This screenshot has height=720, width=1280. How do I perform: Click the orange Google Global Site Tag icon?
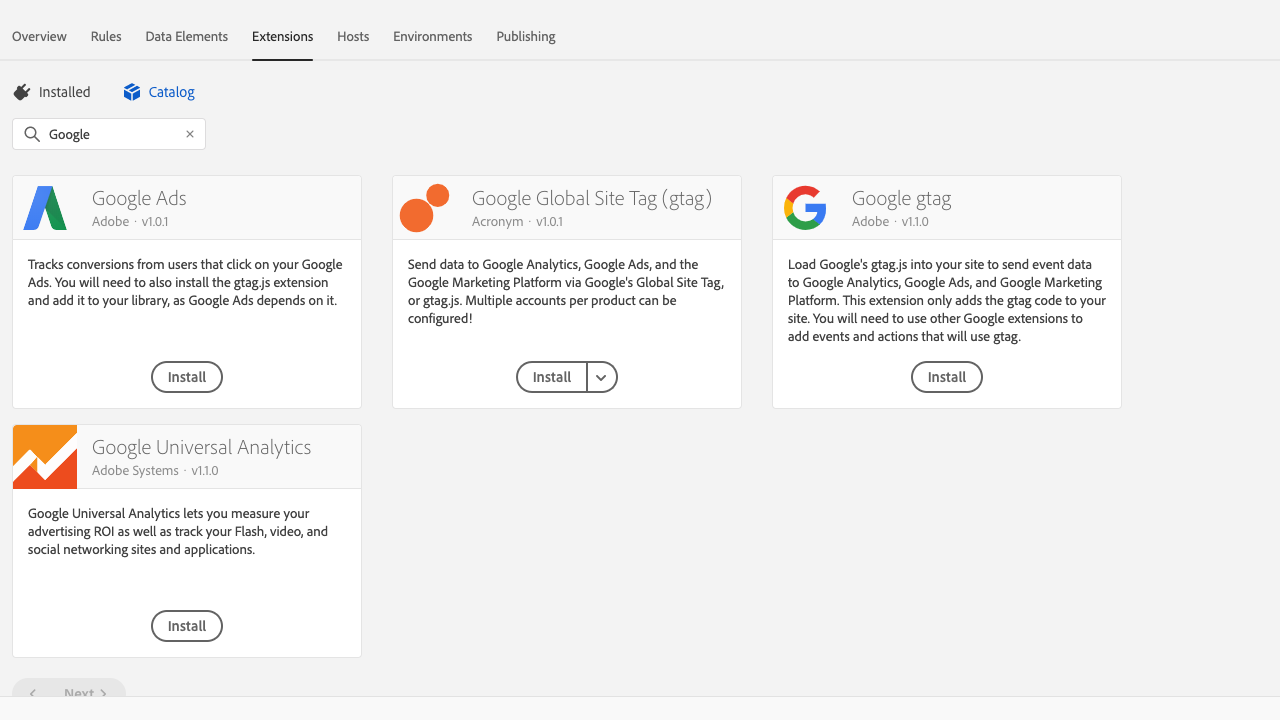[424, 208]
